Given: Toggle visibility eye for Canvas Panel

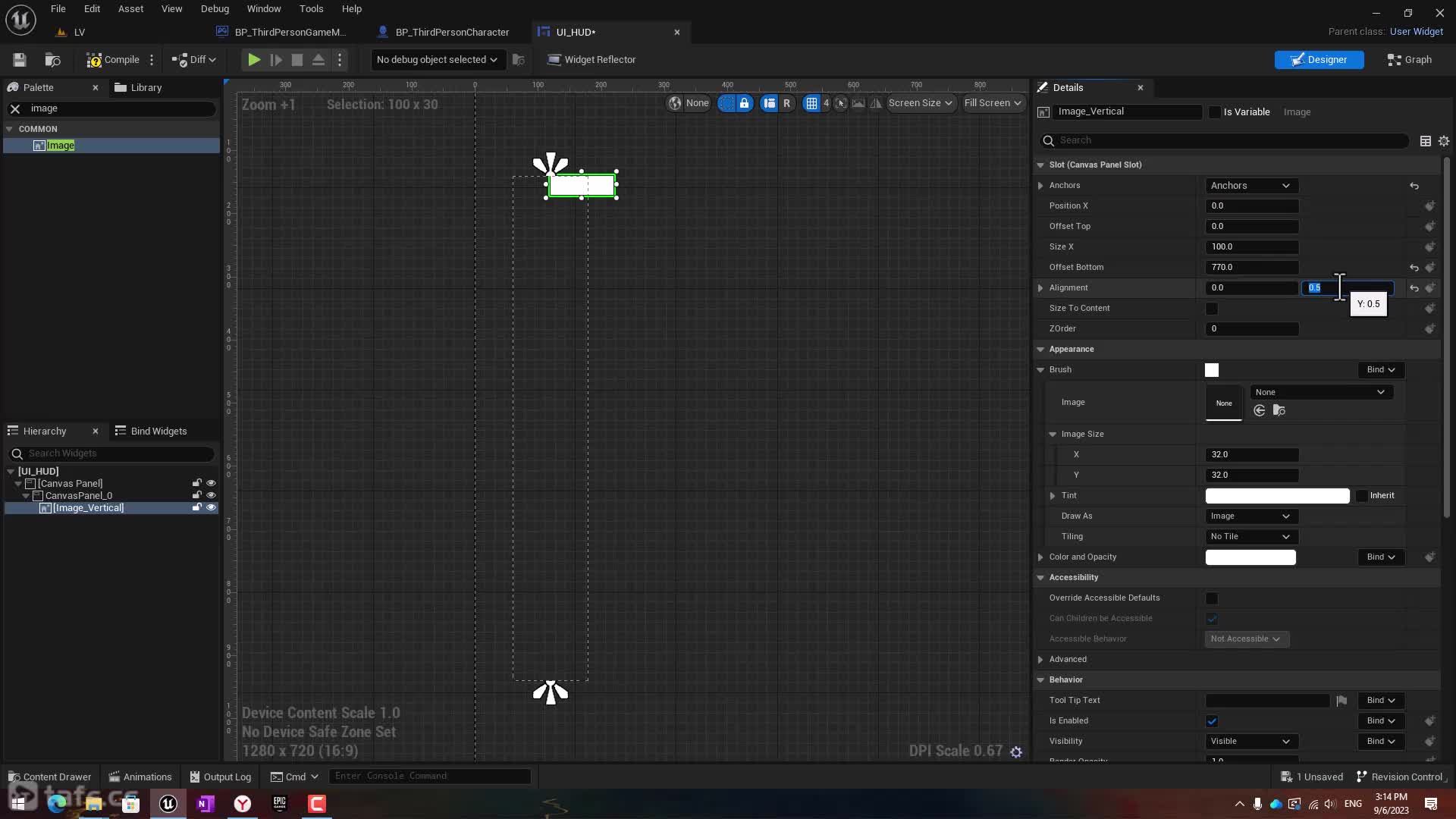Looking at the screenshot, I should [x=211, y=483].
